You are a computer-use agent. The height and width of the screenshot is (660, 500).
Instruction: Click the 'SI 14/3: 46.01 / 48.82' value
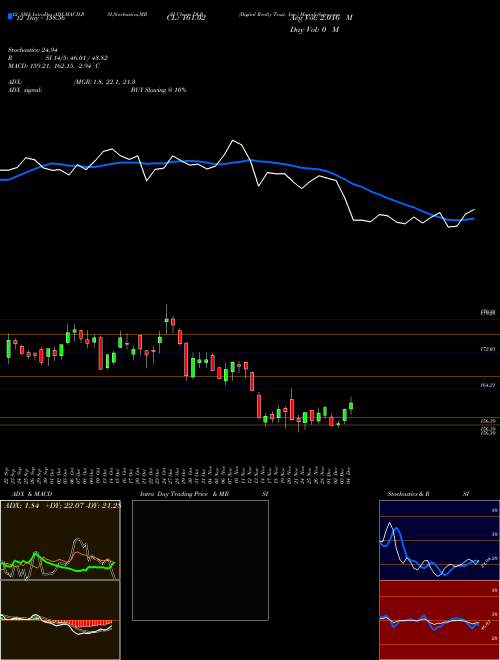pos(77,58)
